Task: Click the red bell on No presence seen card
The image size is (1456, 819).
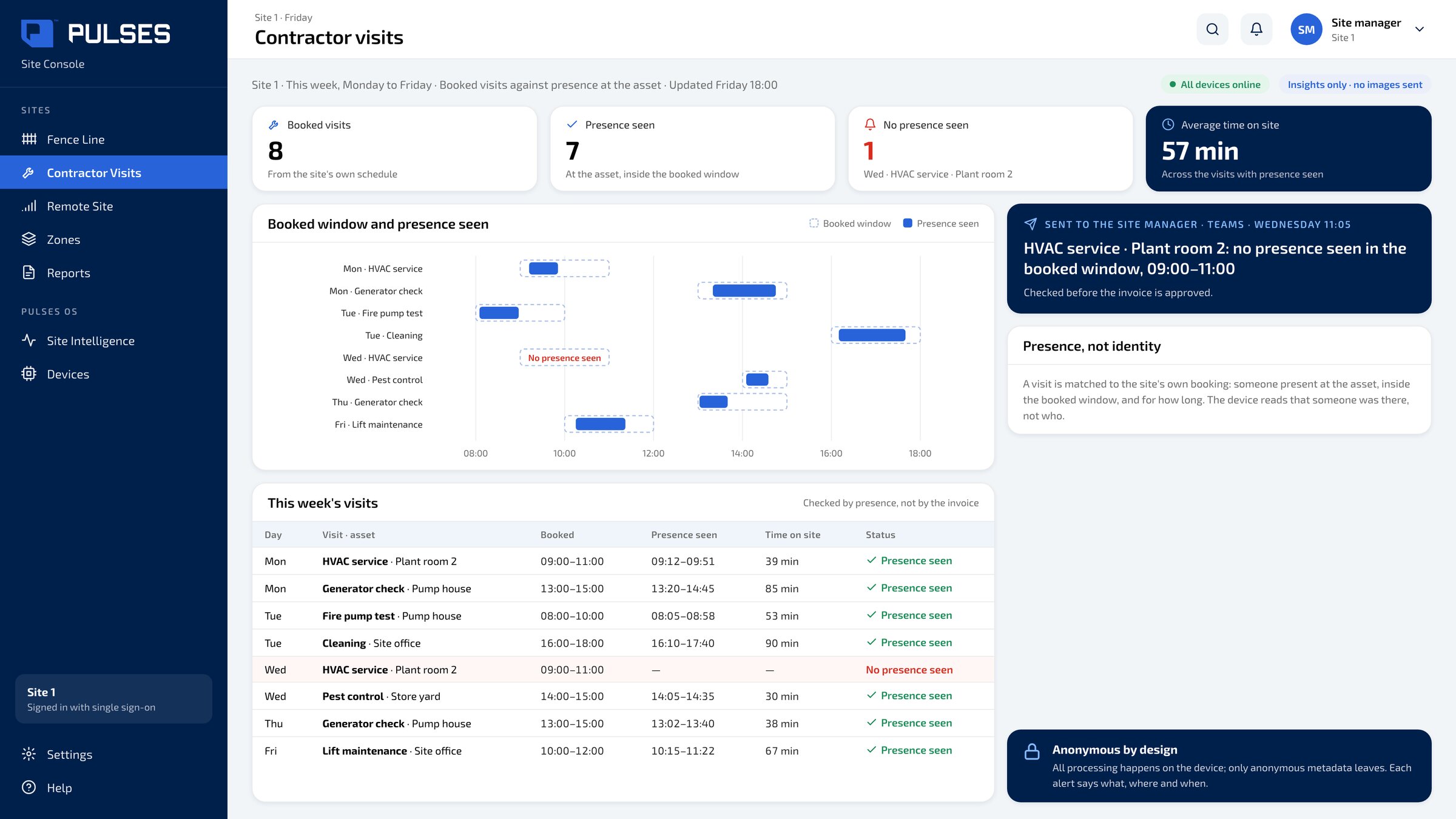Action: point(870,124)
